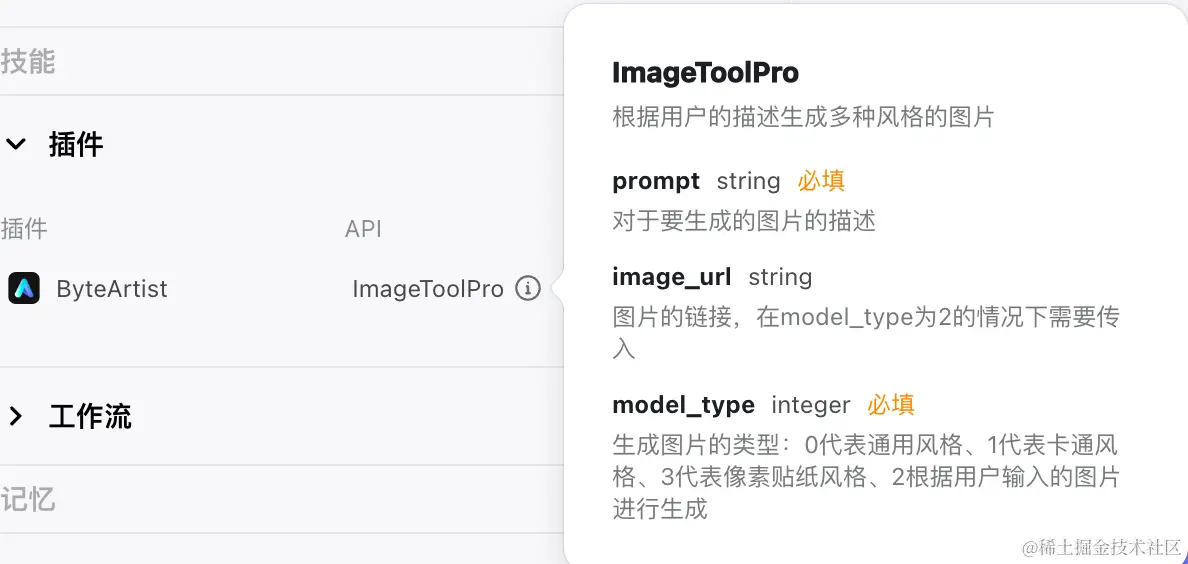Expand the 工作流 section chevron
Viewport: 1188px width, 564px height.
tap(16, 416)
